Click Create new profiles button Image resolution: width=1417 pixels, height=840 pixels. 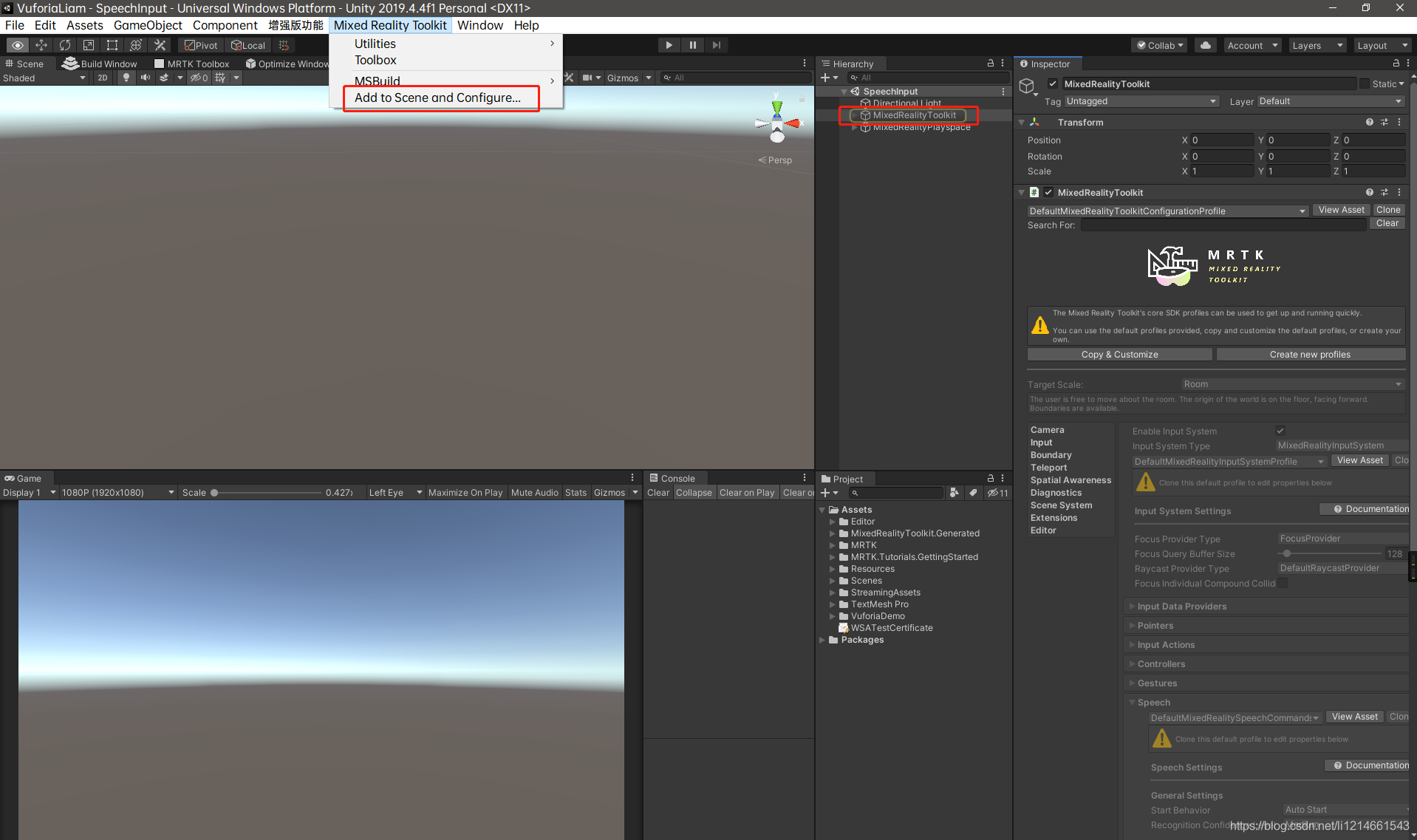point(1310,355)
